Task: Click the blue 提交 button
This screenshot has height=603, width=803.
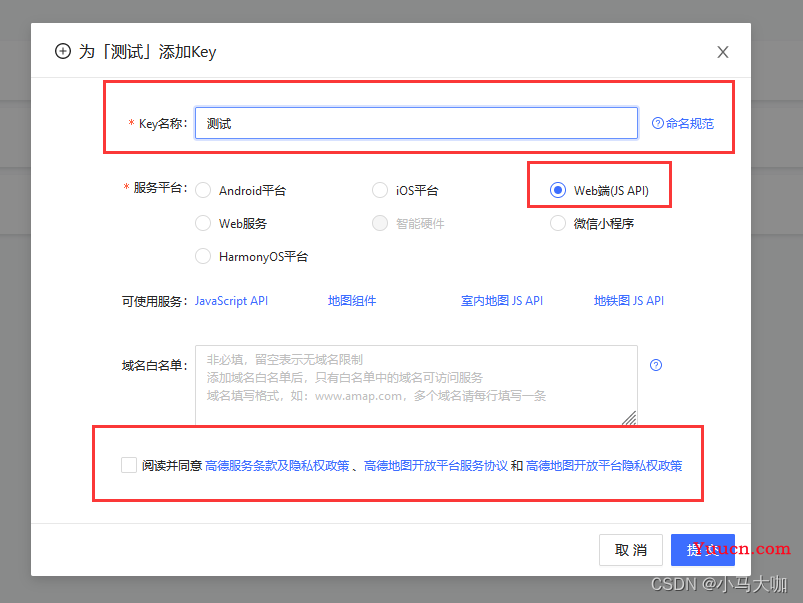Action: 703,550
